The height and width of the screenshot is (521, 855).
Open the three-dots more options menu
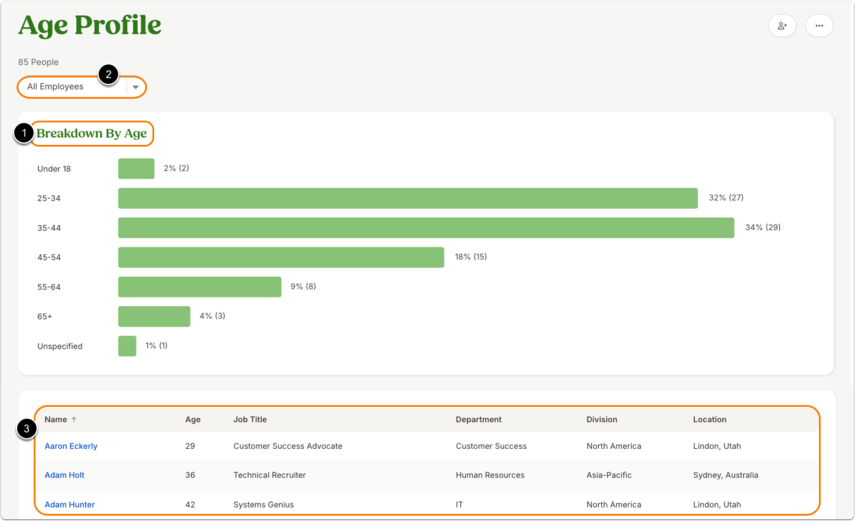(x=819, y=26)
